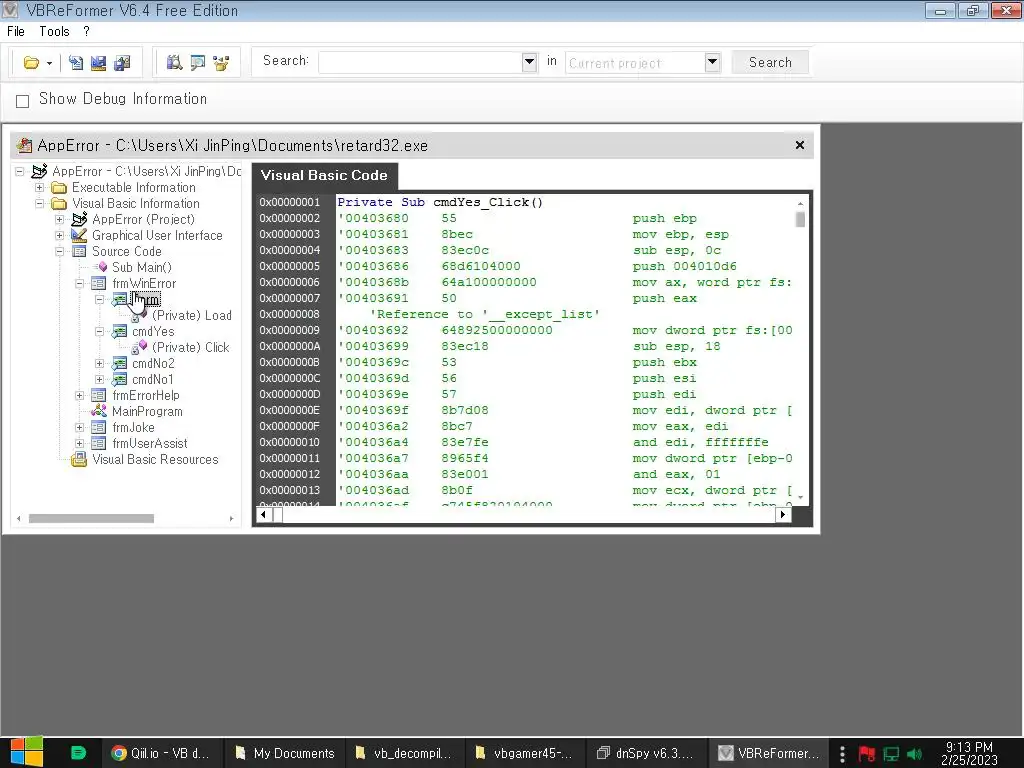Viewport: 1024px width, 768px height.
Task: Click the red flag tray icon
Action: [867, 754]
